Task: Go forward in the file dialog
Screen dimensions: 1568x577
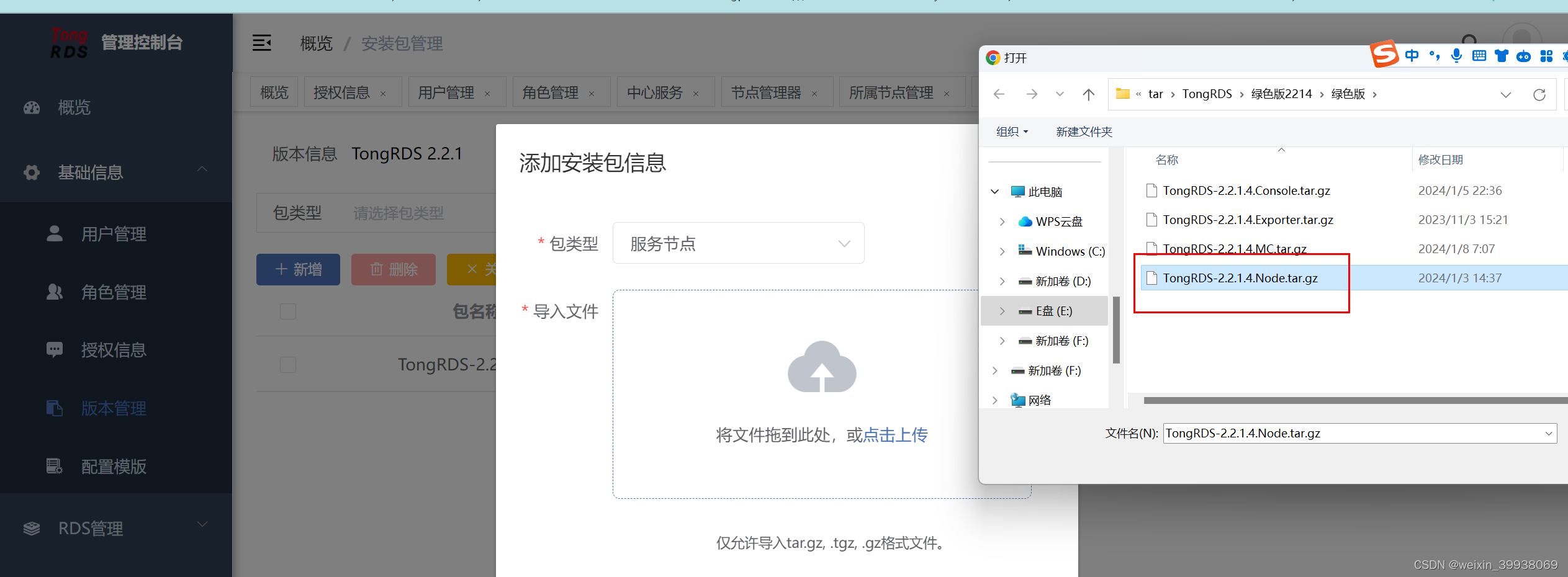Action: [1032, 94]
